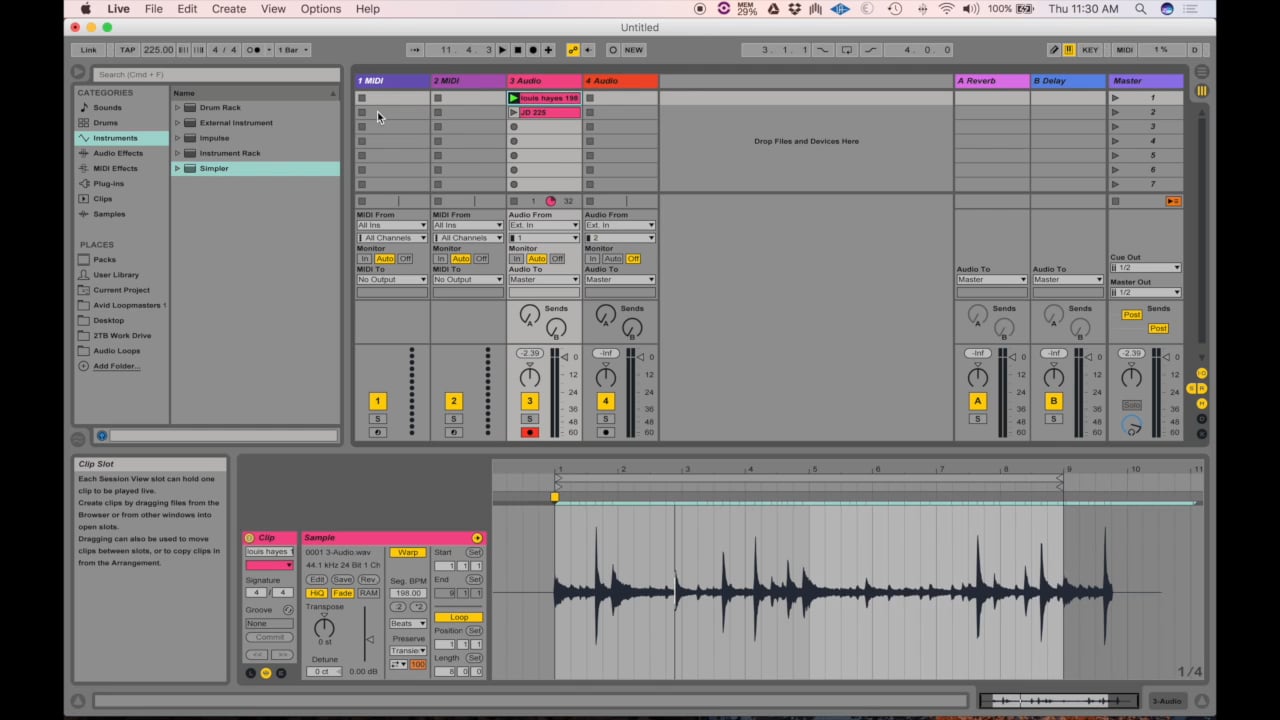Open the Audio To dropdown on track 3
Image resolution: width=1280 pixels, height=720 pixels.
[x=543, y=279]
